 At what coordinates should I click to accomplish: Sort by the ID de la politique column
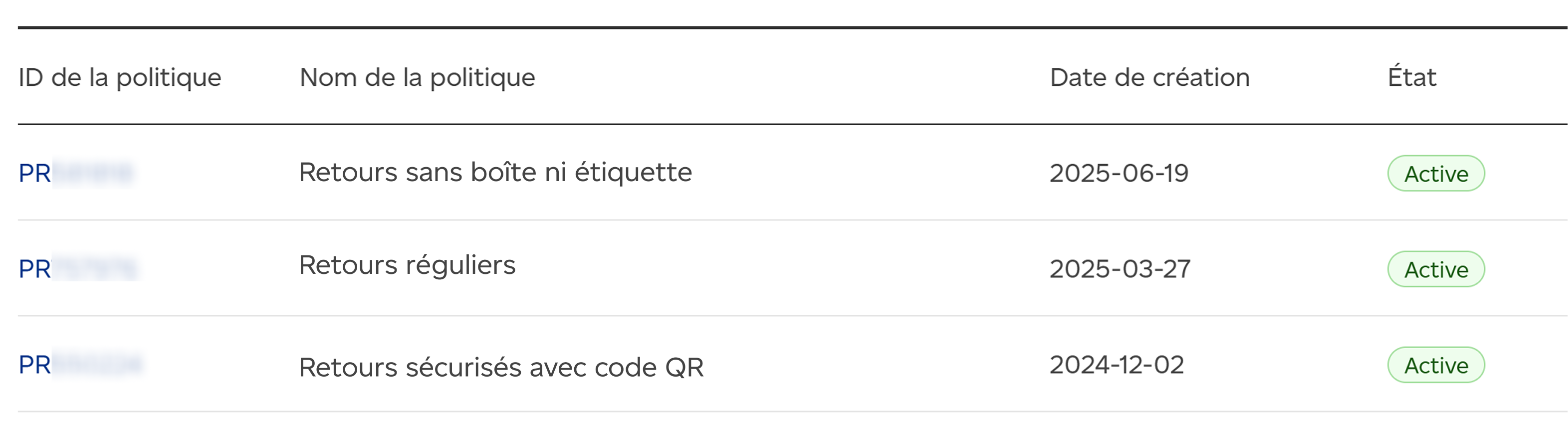120,78
